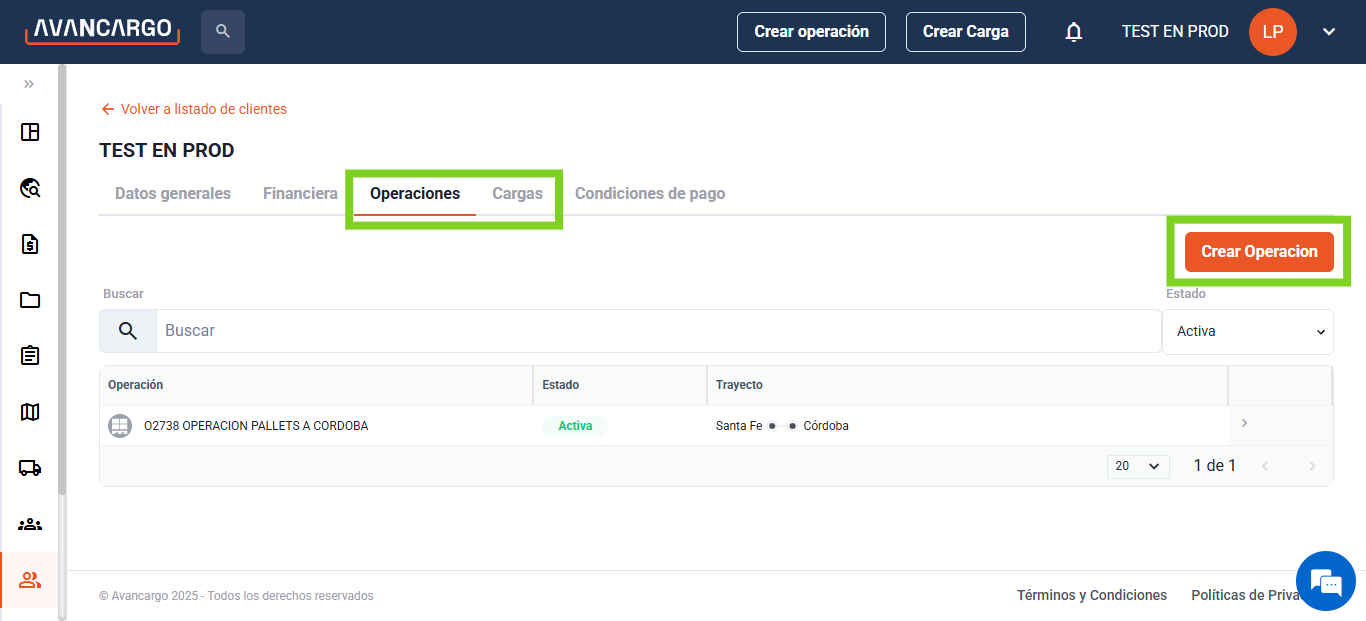The width and height of the screenshot is (1366, 621).
Task: Open the folder icon in sidebar
Action: coord(30,300)
